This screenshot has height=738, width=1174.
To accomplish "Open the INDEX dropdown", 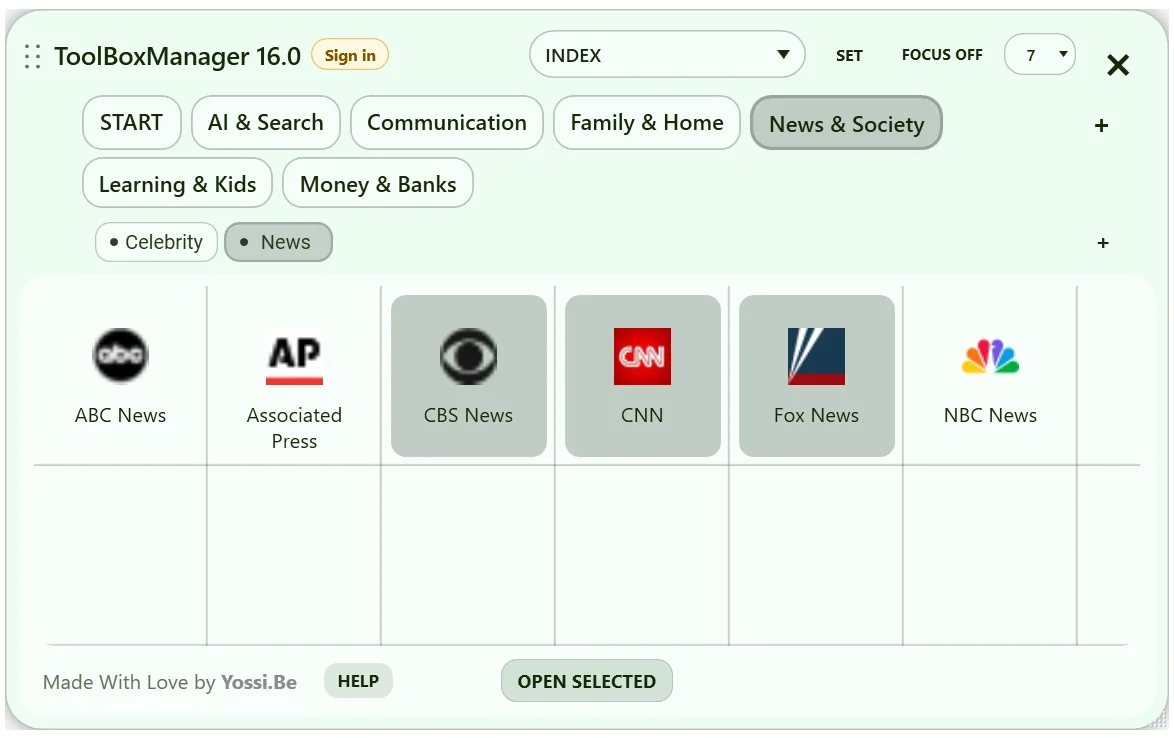I will pyautogui.click(x=667, y=55).
